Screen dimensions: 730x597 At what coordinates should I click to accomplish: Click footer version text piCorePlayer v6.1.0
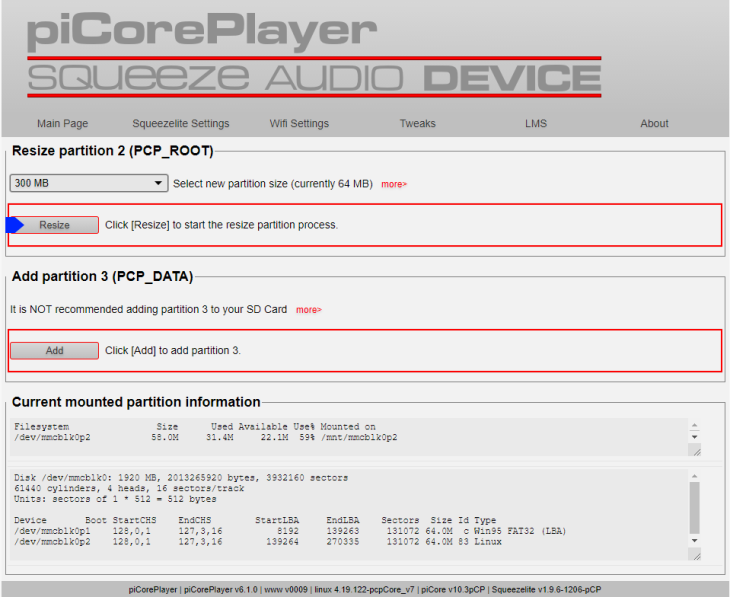tap(221, 590)
